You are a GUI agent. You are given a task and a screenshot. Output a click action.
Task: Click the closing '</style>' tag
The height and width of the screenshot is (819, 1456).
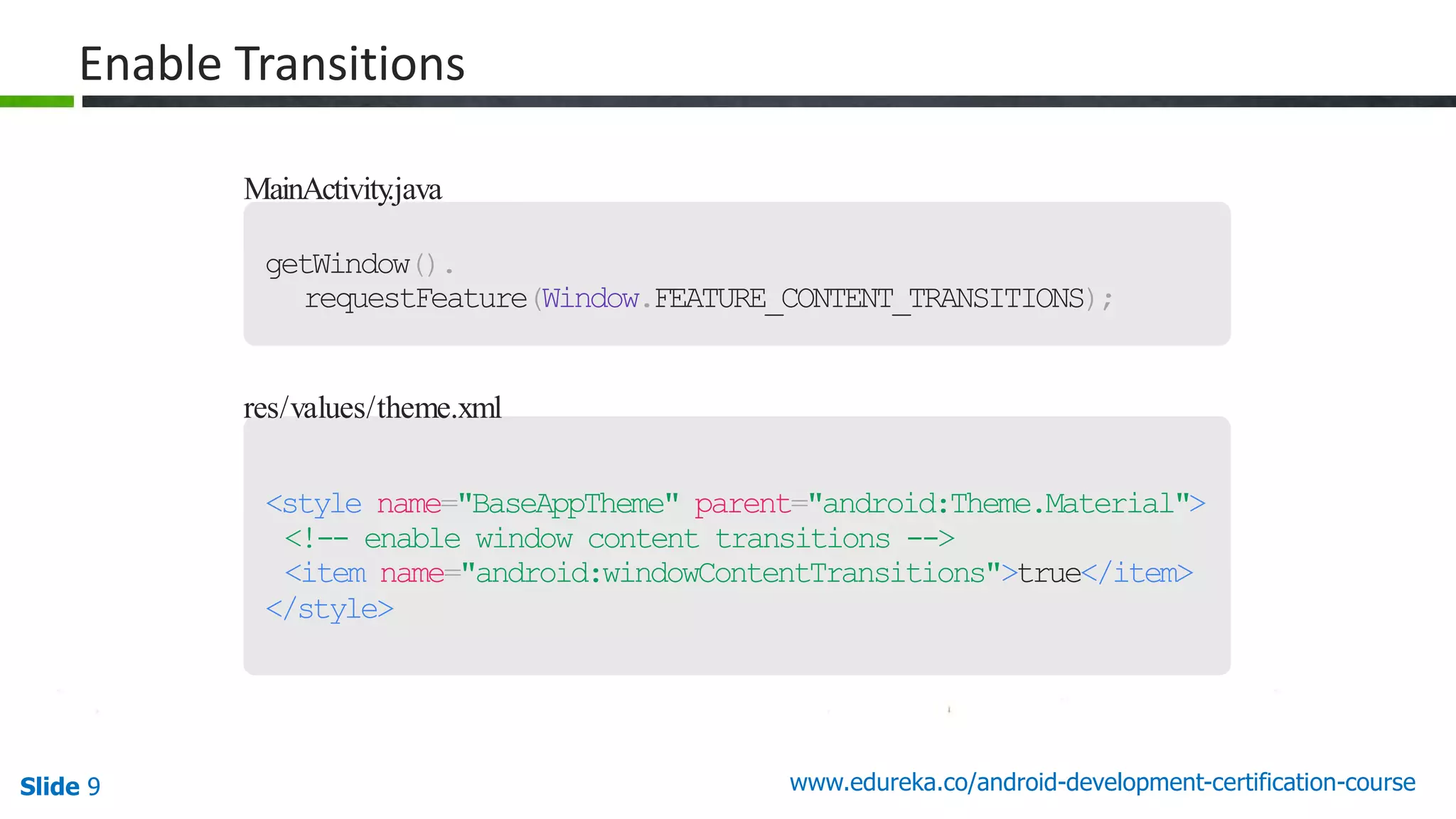(x=329, y=609)
